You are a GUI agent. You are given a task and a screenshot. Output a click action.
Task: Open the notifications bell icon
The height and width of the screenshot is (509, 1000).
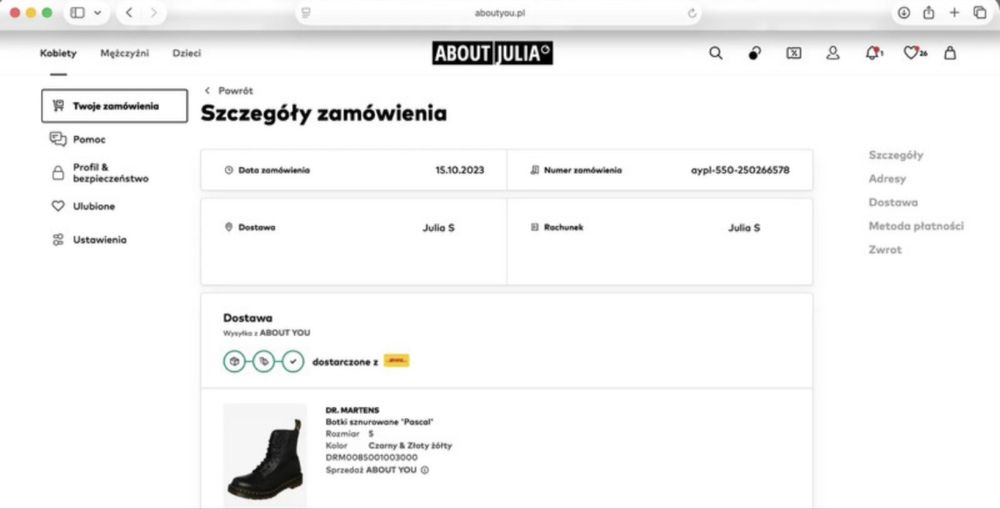point(872,54)
